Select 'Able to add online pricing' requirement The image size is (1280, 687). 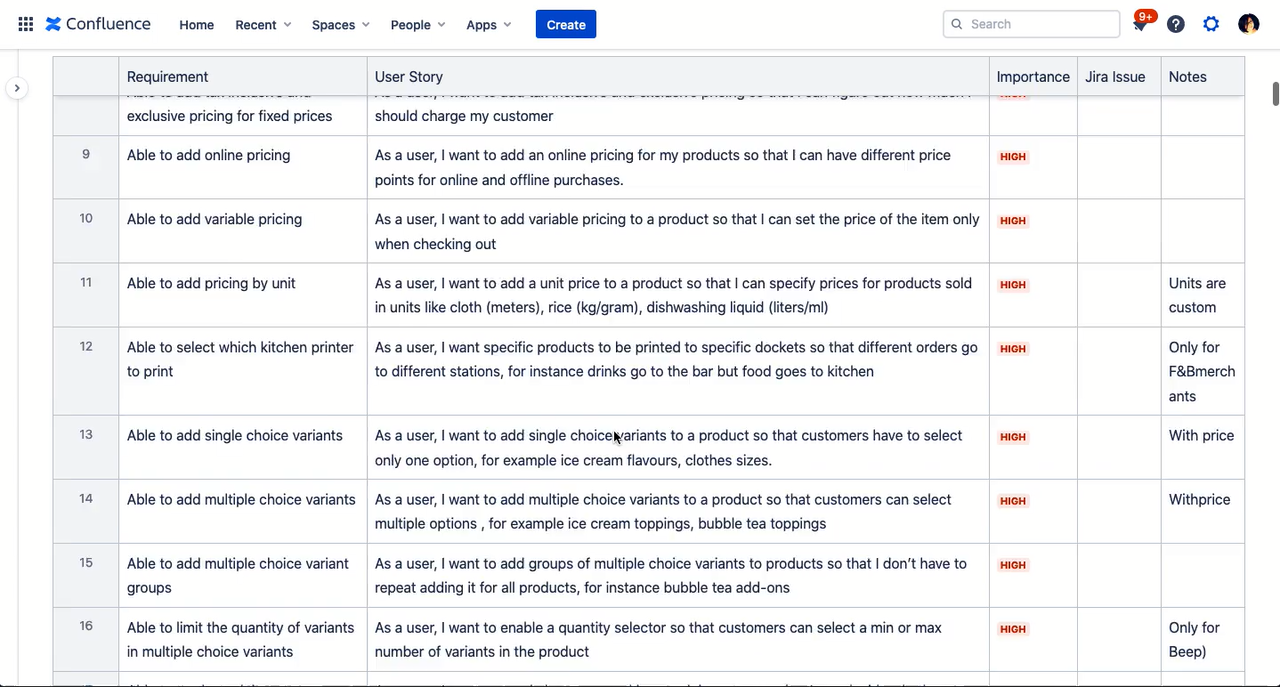coord(208,155)
